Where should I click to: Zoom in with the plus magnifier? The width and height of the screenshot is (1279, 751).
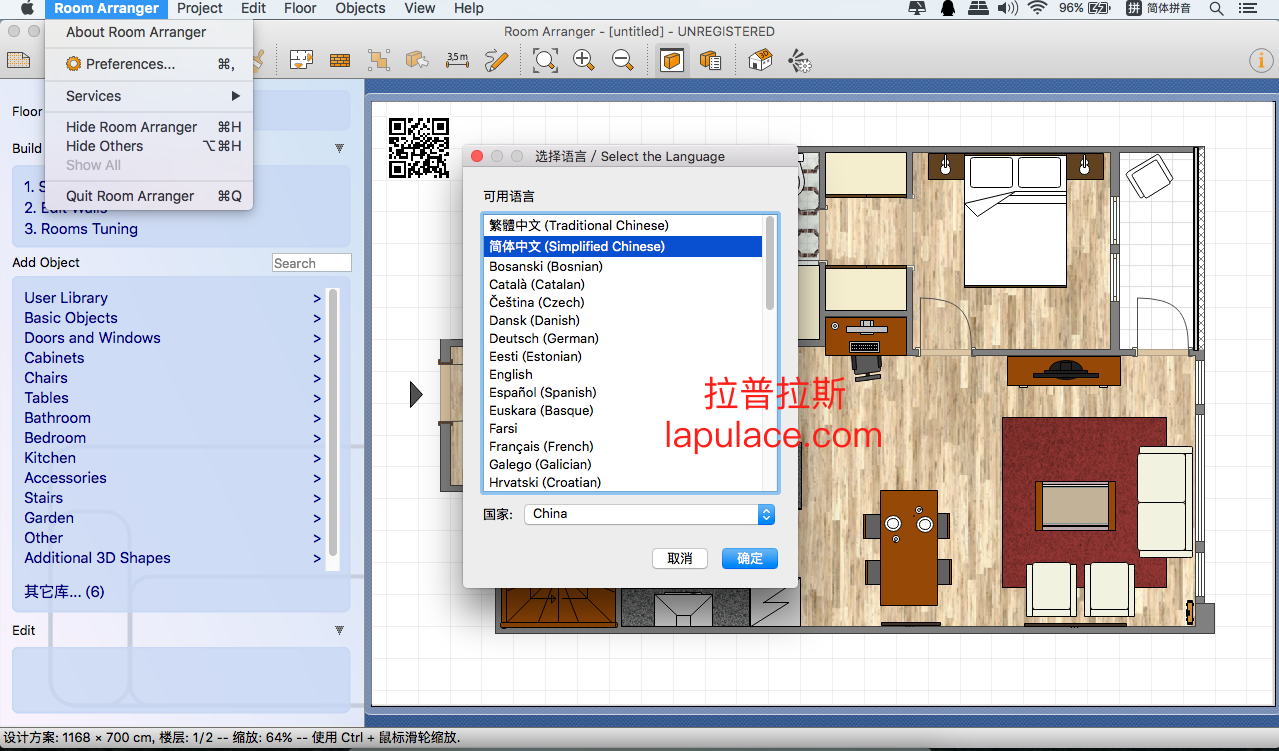click(584, 61)
